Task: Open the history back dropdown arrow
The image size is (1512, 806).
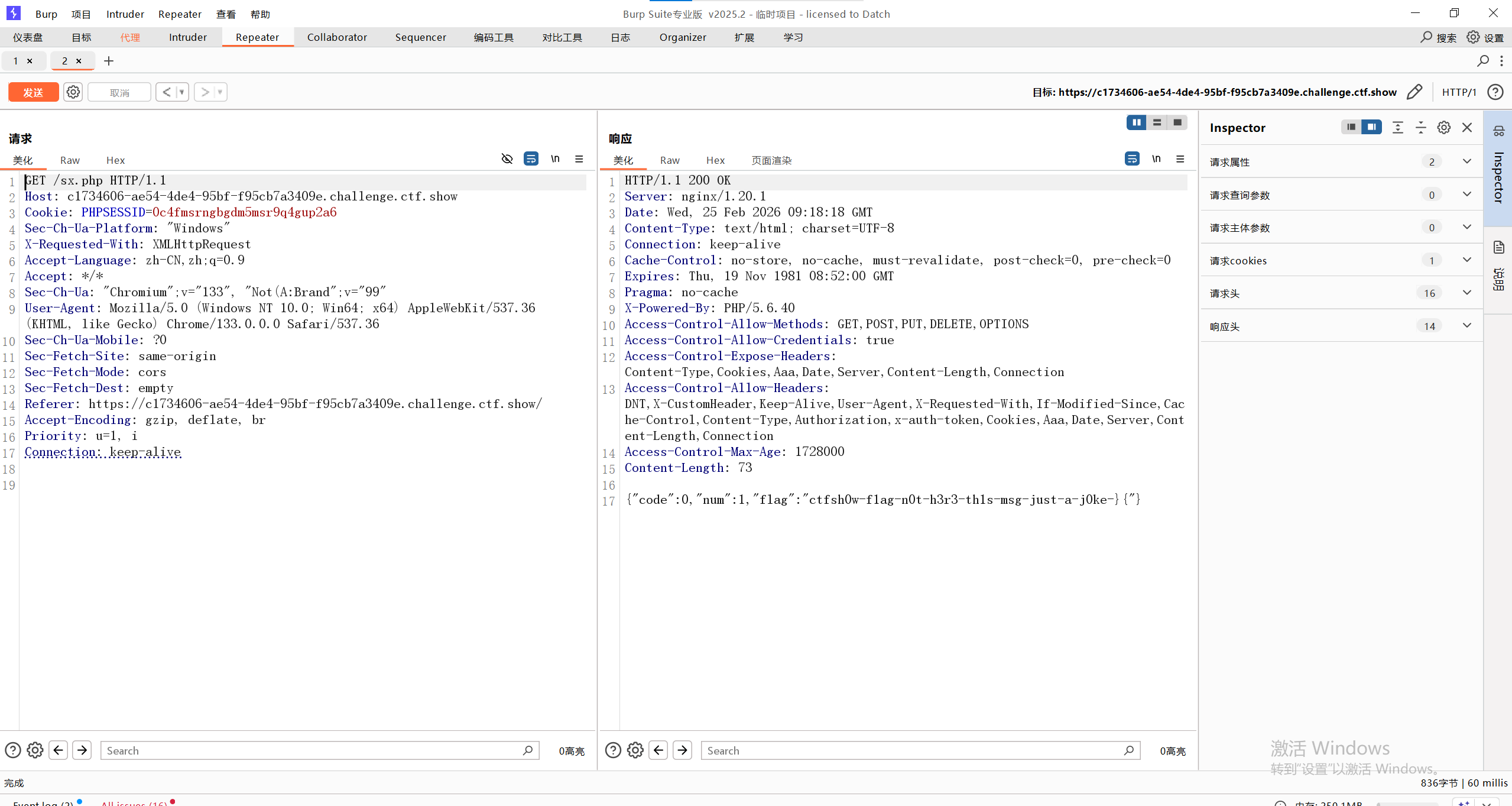Action: tap(182, 92)
